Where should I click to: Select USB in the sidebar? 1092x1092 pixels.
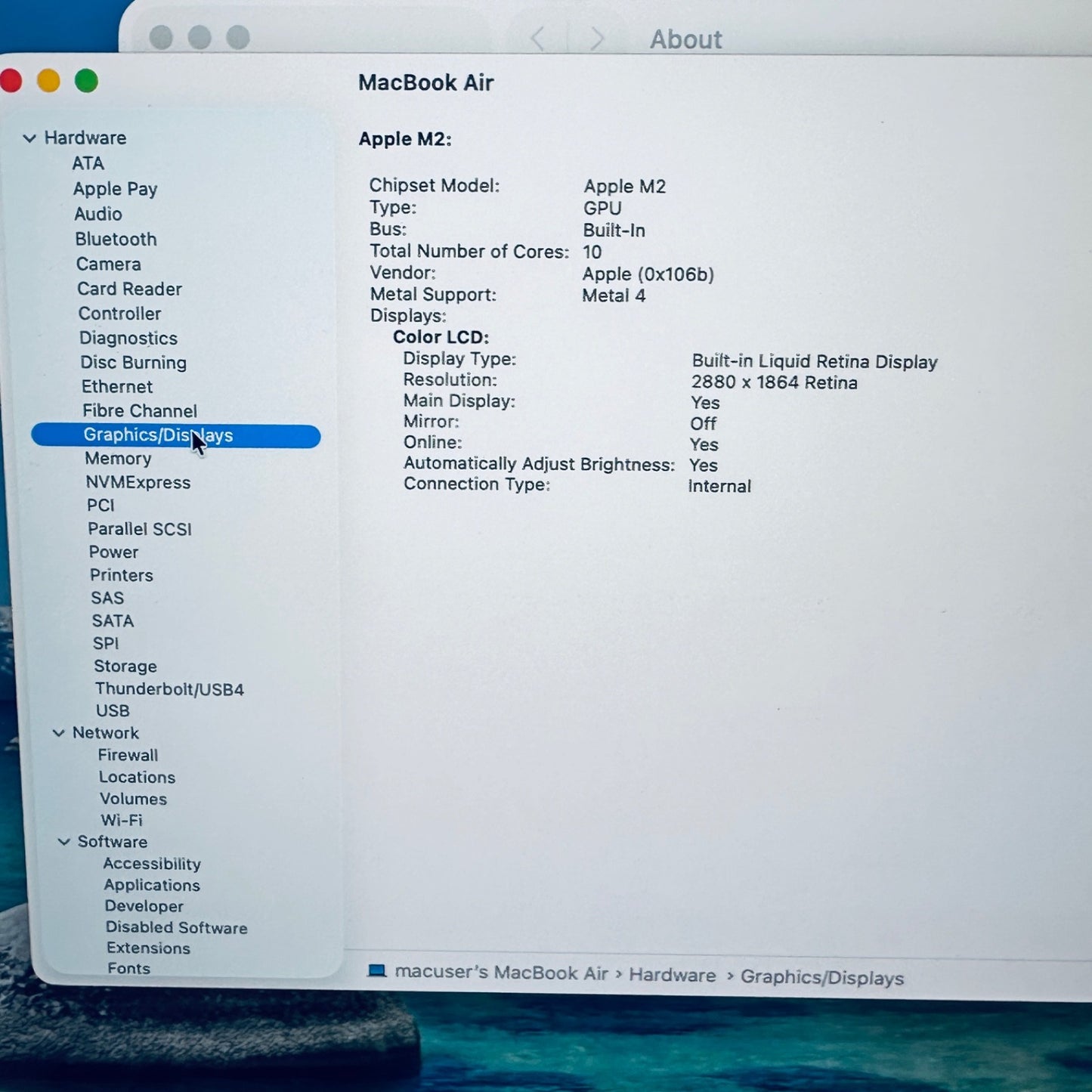coord(113,711)
